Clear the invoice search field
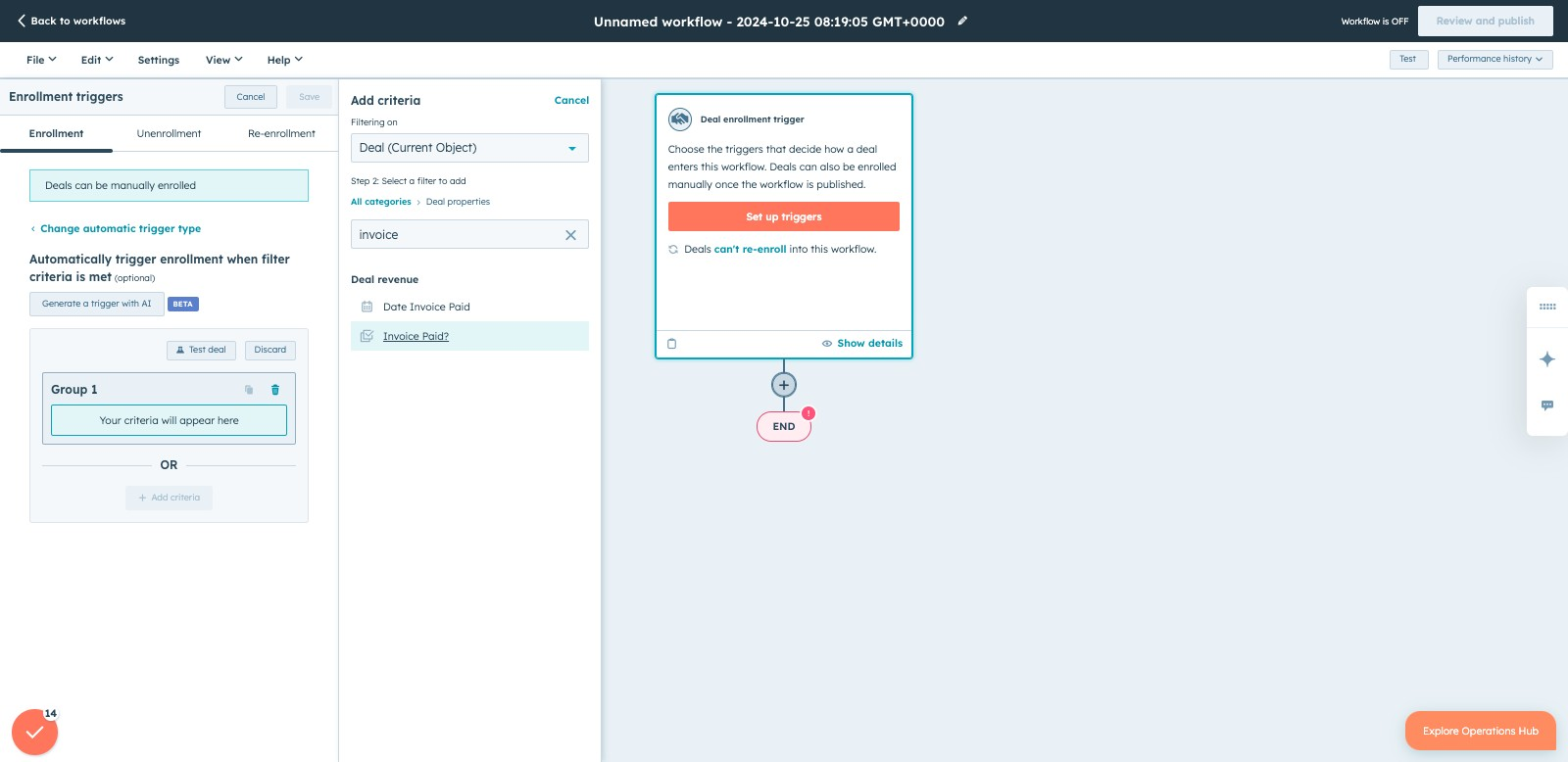This screenshot has height=762, width=1568. (x=570, y=235)
